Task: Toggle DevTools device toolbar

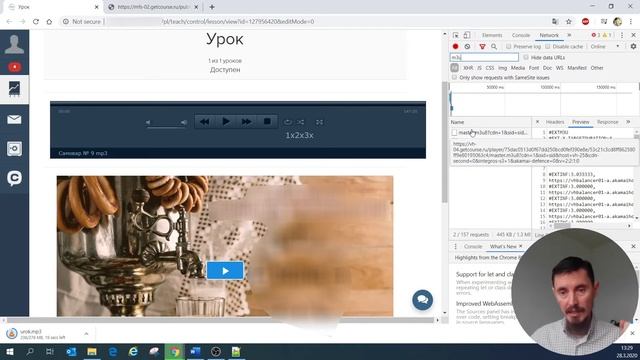Action: click(x=467, y=35)
